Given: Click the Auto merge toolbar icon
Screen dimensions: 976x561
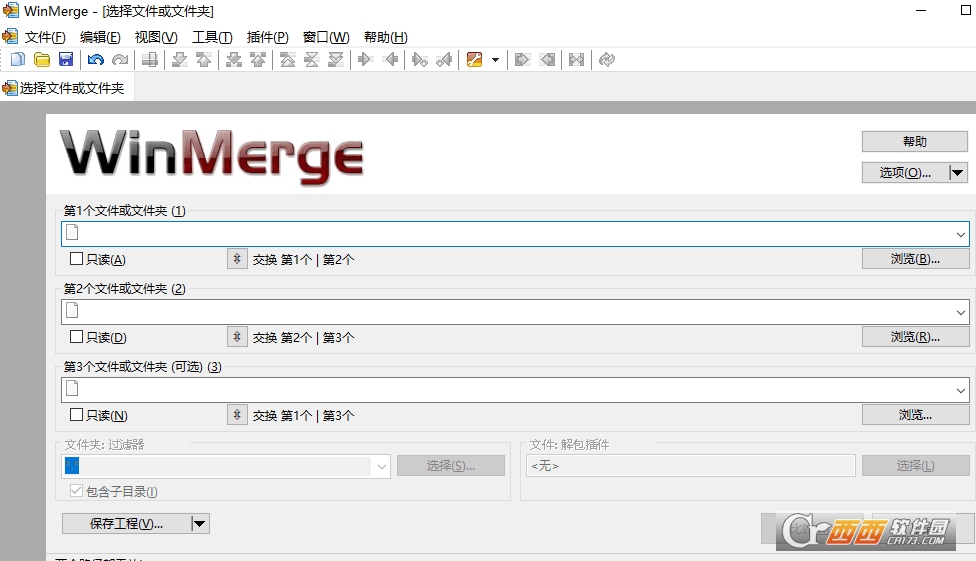Looking at the screenshot, I should coord(577,60).
